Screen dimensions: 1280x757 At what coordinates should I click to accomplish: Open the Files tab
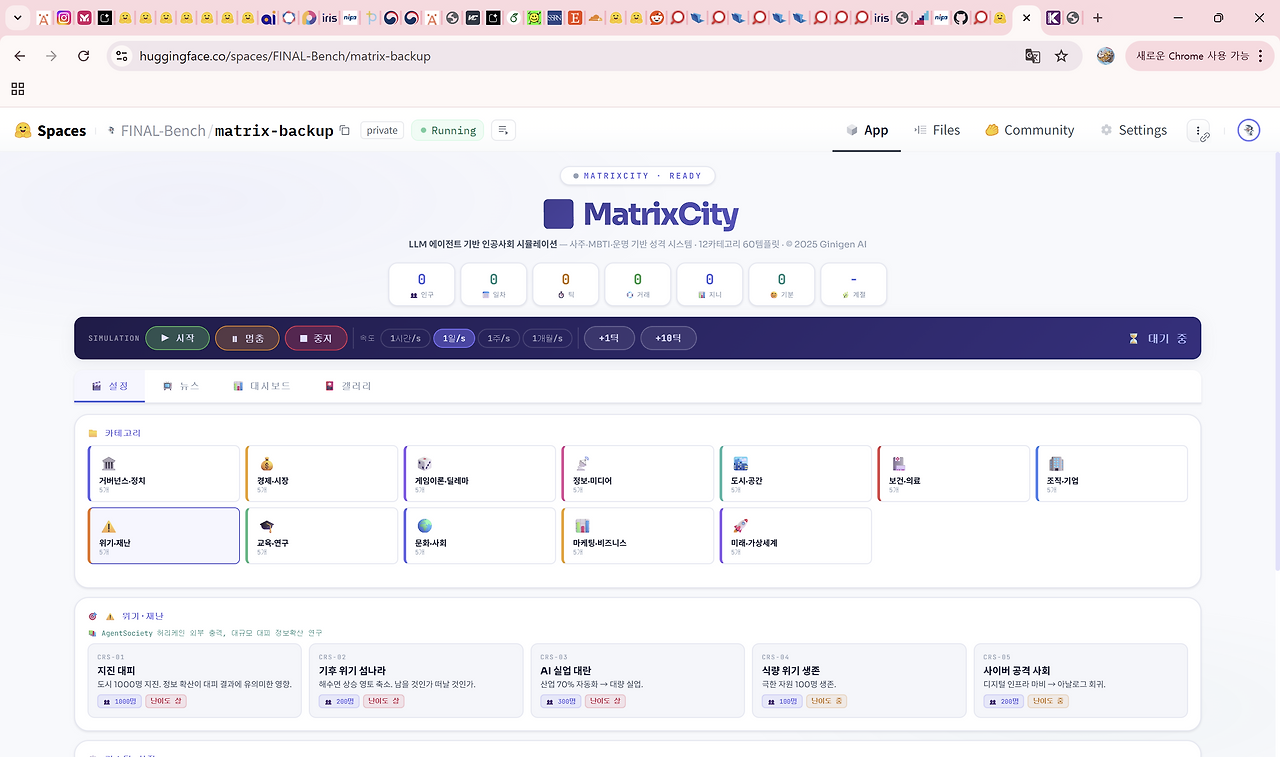(x=937, y=130)
